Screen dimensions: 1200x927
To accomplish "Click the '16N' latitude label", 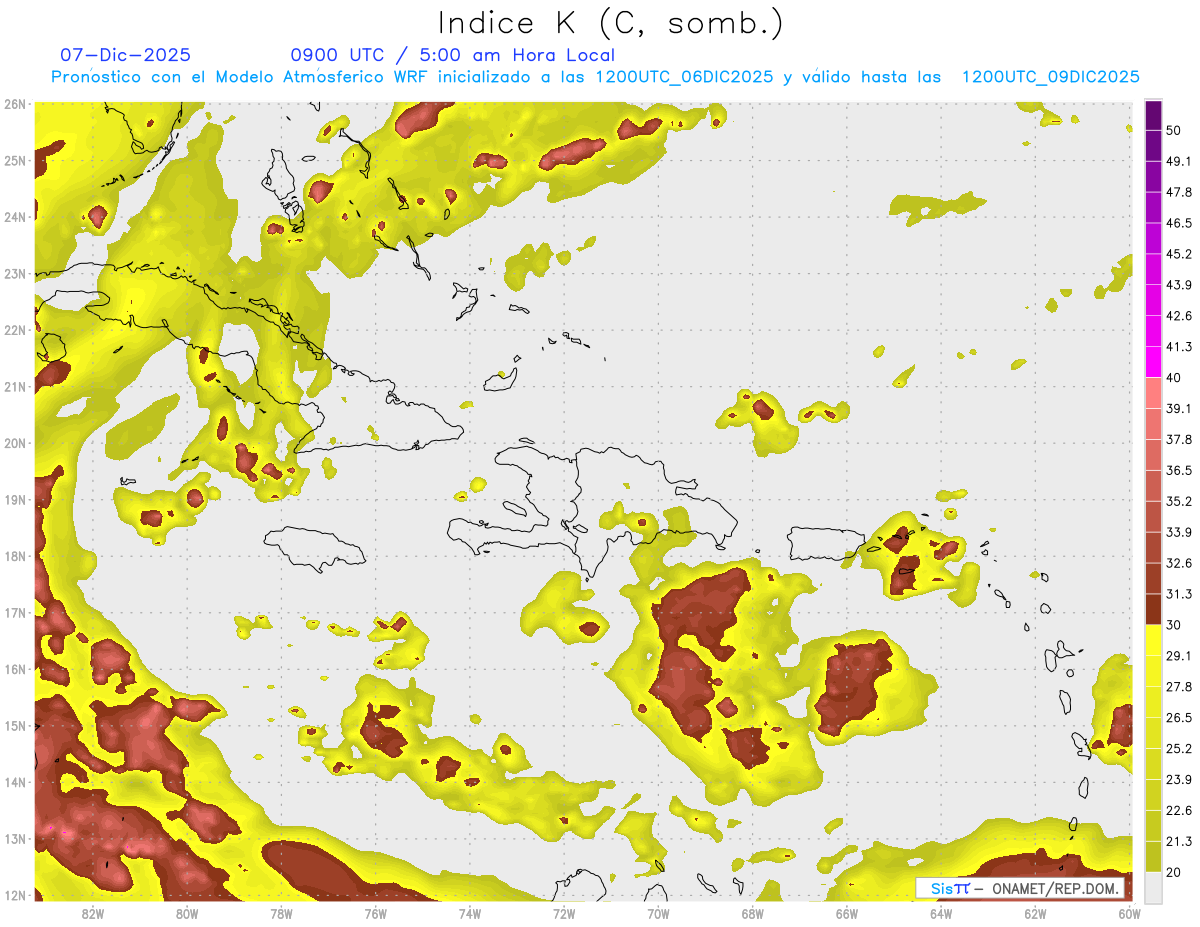I will (x=15, y=669).
